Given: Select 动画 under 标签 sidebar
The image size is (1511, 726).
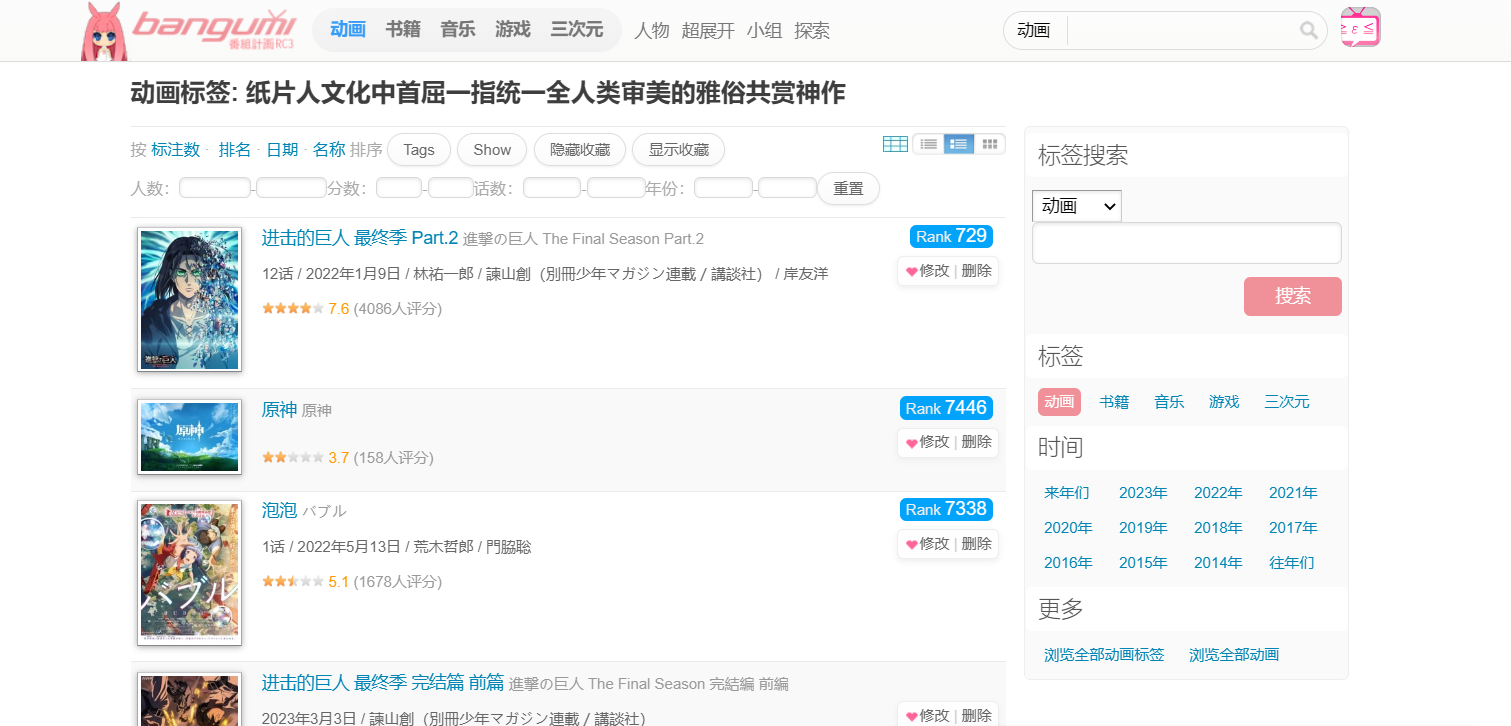Looking at the screenshot, I should click(x=1060, y=402).
